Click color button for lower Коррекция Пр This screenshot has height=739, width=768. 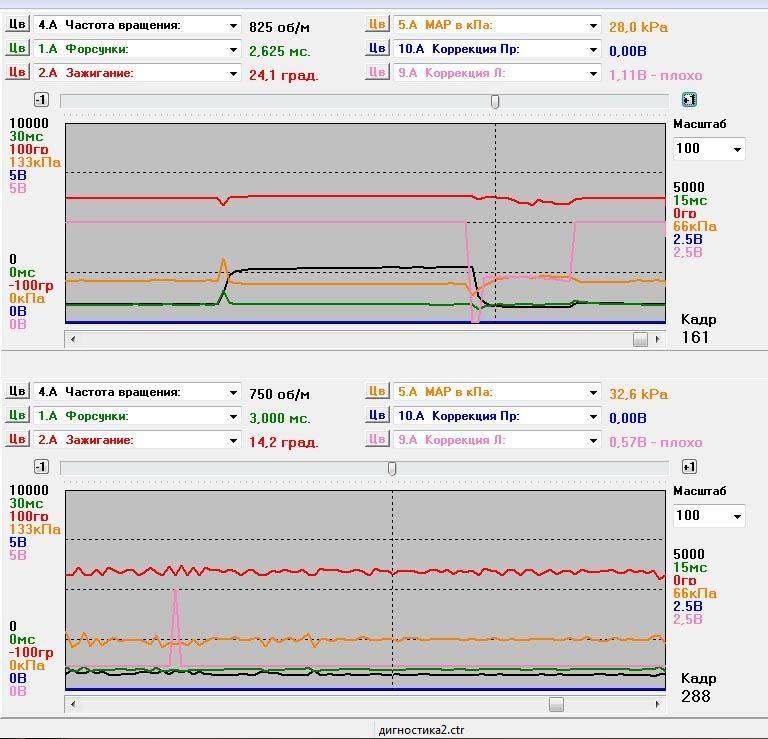click(x=376, y=416)
